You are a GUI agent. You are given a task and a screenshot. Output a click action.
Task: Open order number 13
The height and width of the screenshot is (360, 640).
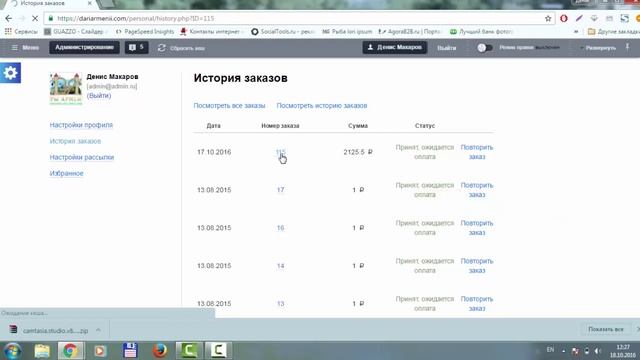point(280,304)
